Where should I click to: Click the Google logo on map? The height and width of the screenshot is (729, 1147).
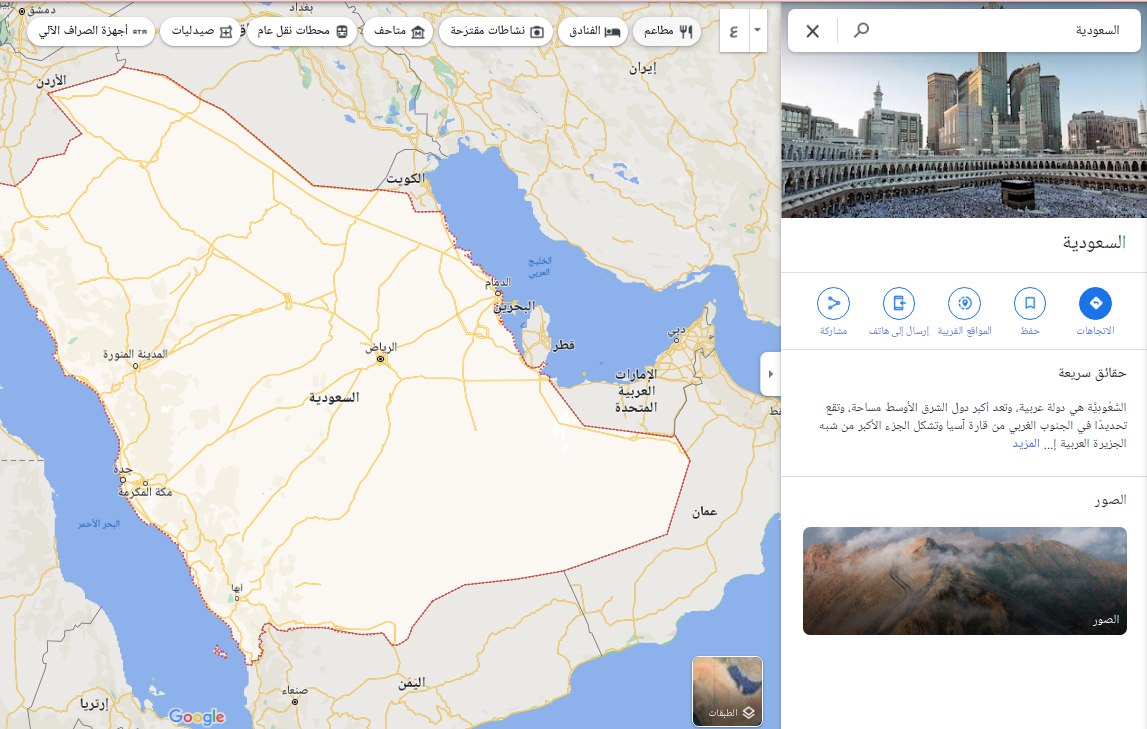tap(197, 717)
